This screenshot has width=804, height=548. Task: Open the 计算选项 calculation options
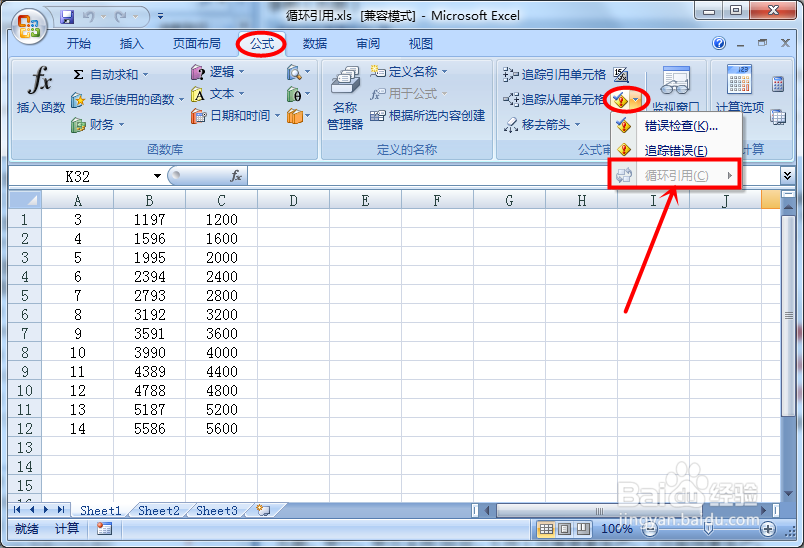739,89
